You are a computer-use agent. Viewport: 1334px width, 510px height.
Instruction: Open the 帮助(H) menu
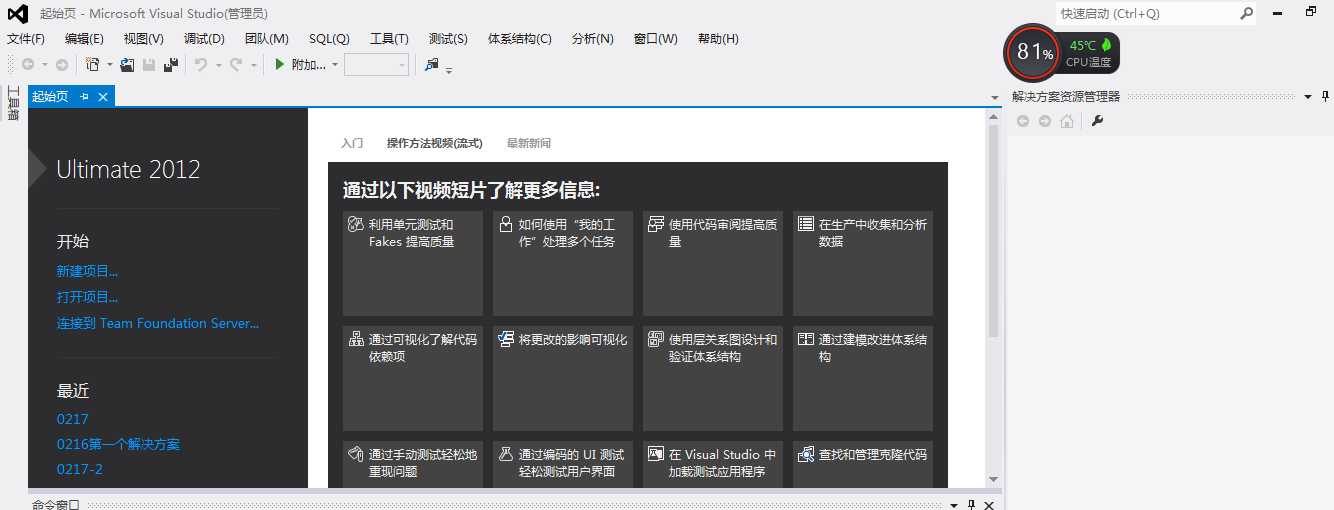(x=718, y=39)
